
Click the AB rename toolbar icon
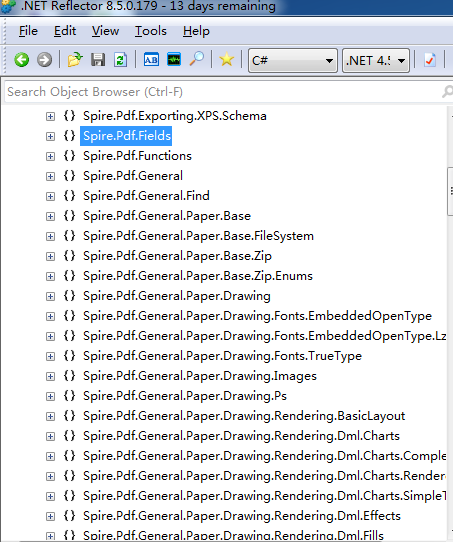pyautogui.click(x=151, y=60)
